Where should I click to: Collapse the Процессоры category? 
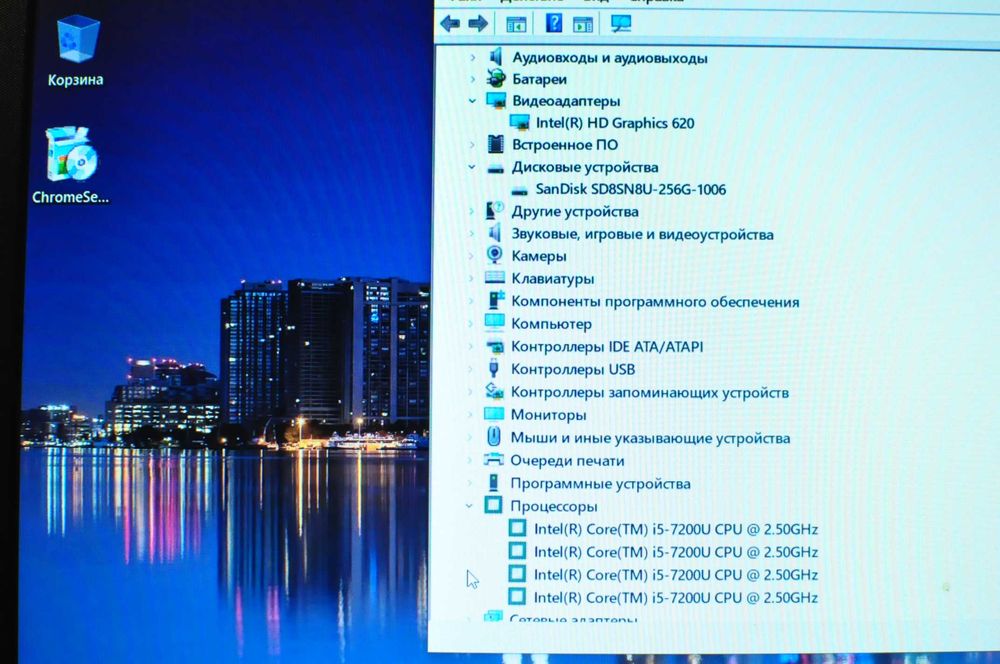[x=469, y=506]
